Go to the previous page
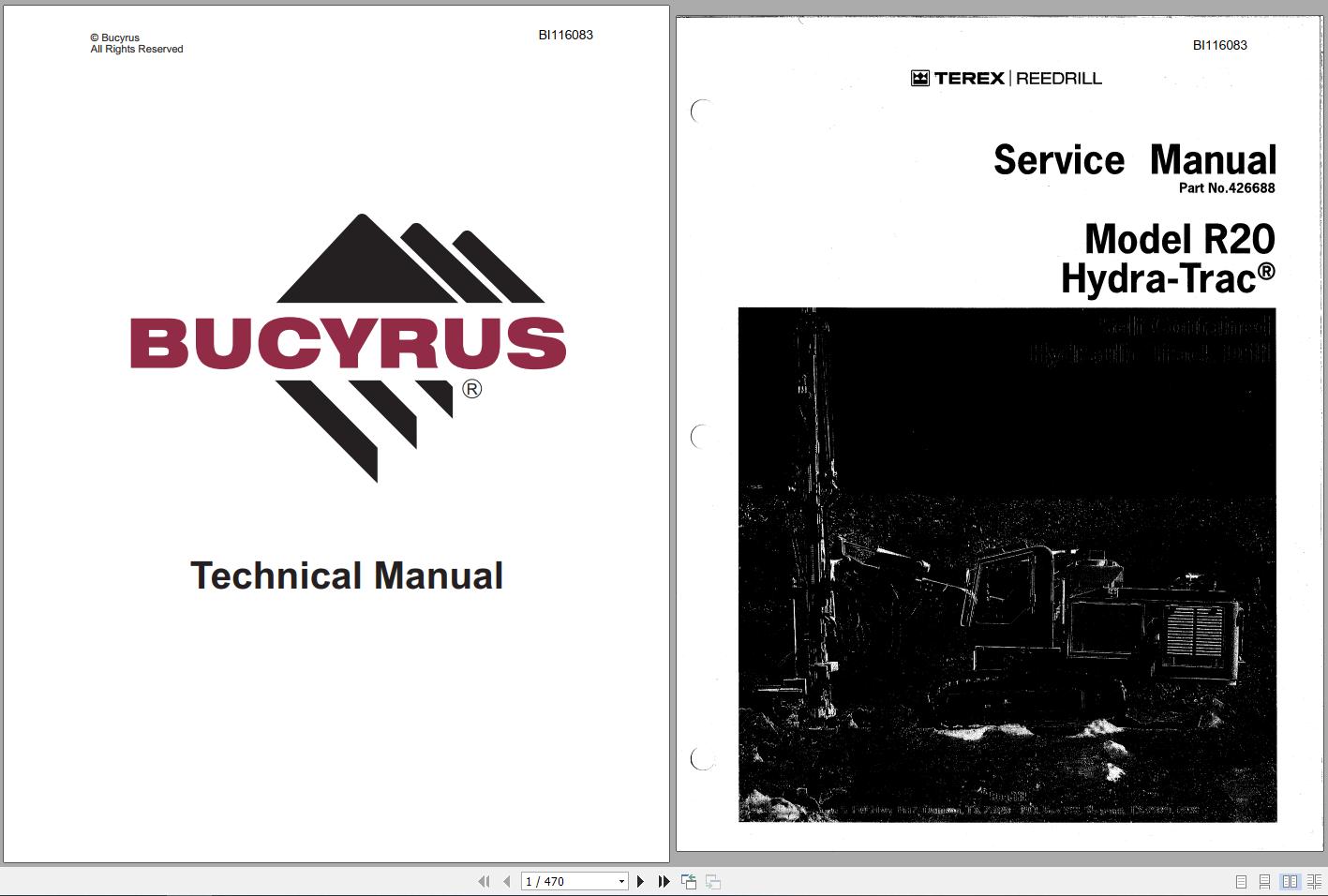The width and height of the screenshot is (1328, 896). [507, 882]
